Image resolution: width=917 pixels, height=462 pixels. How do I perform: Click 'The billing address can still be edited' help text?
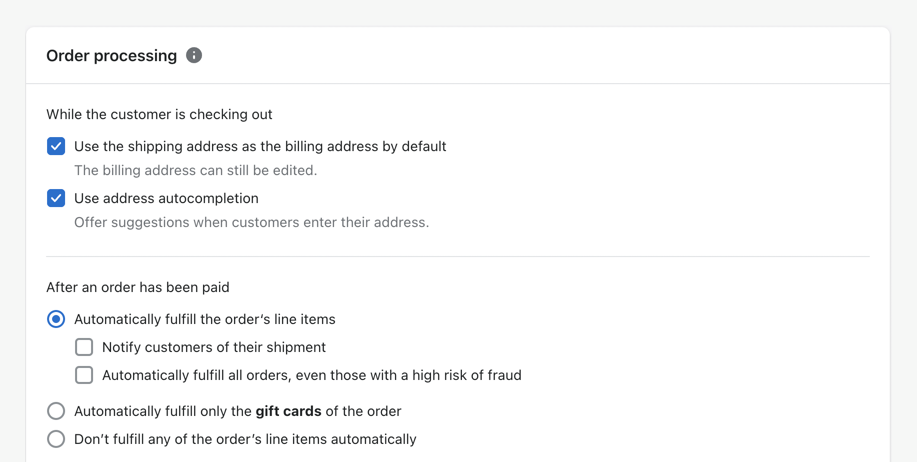(x=195, y=170)
